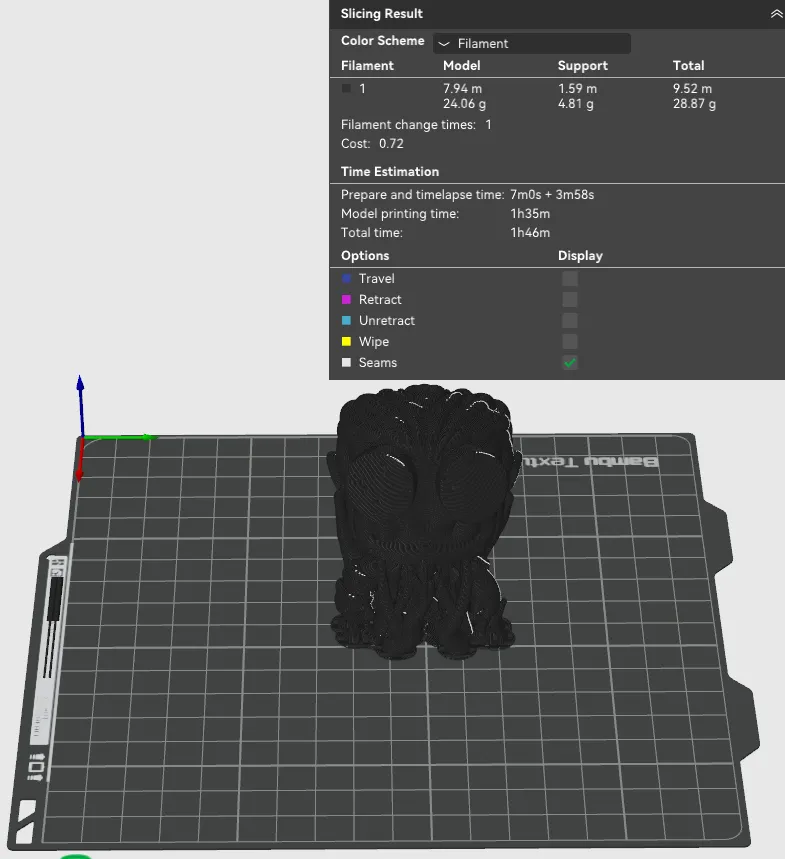Click the Seams white color swatch
Image resolution: width=785 pixels, height=859 pixels.
click(346, 362)
